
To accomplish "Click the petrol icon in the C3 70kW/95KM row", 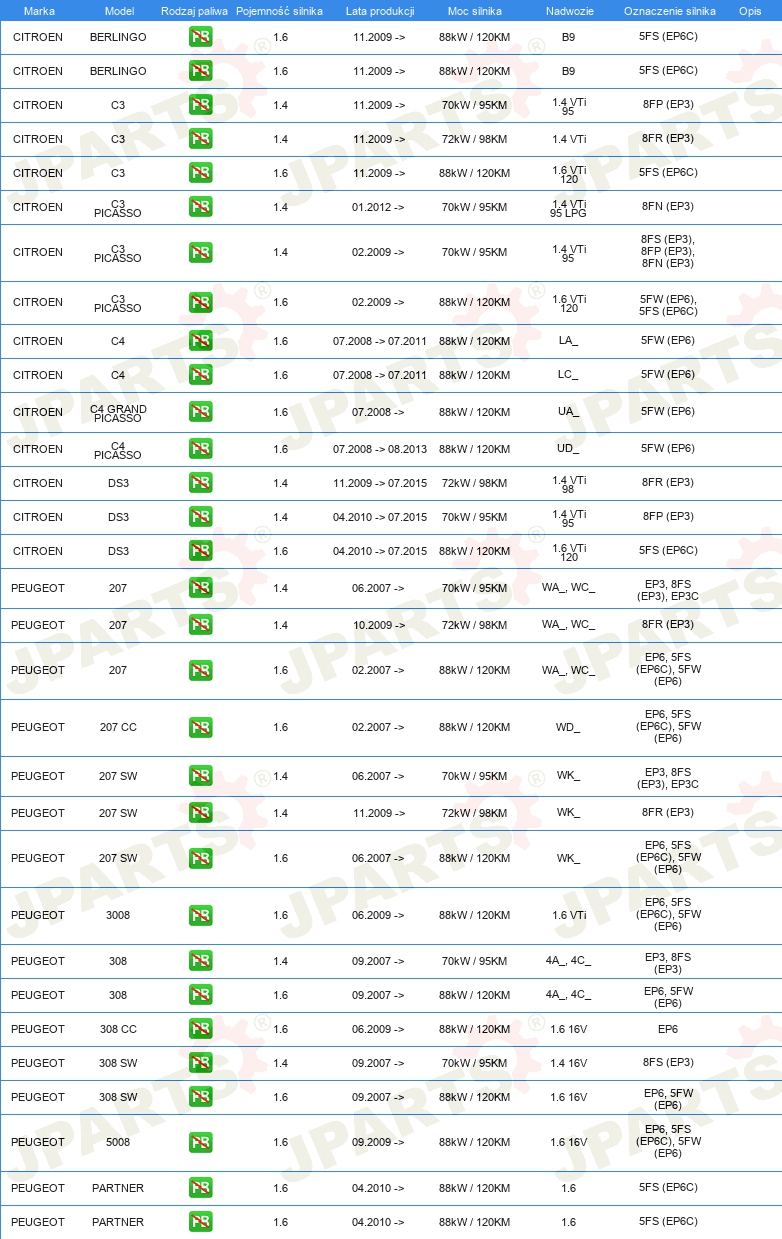I will [x=200, y=105].
